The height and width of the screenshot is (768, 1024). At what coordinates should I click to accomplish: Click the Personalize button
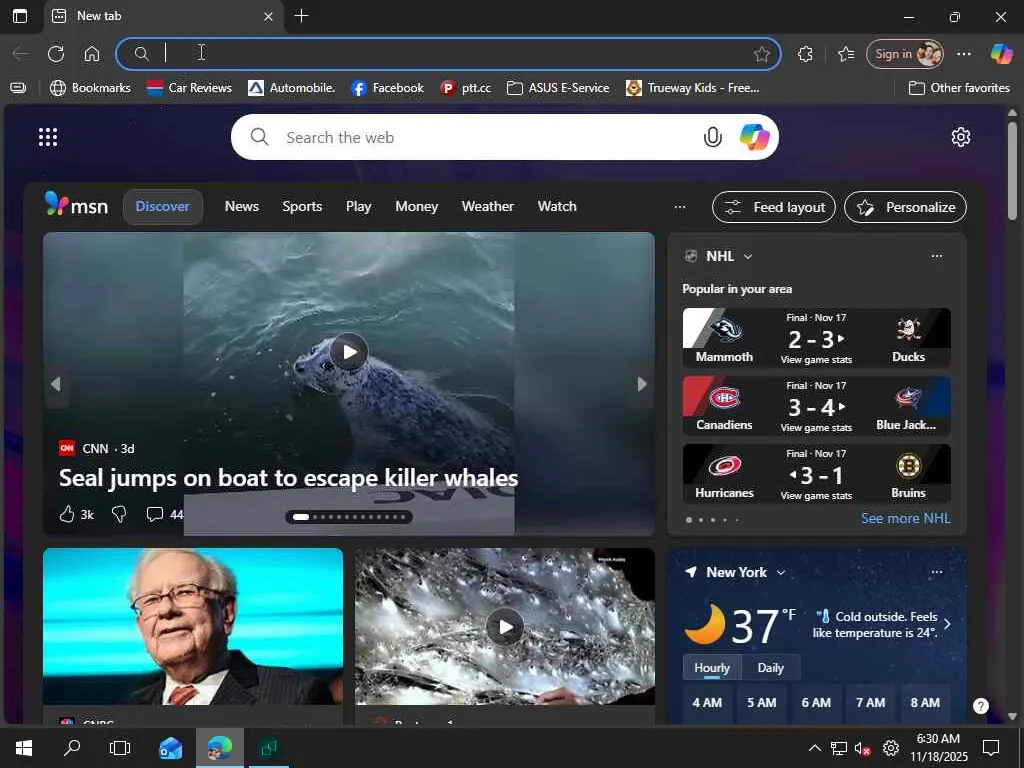pos(905,207)
